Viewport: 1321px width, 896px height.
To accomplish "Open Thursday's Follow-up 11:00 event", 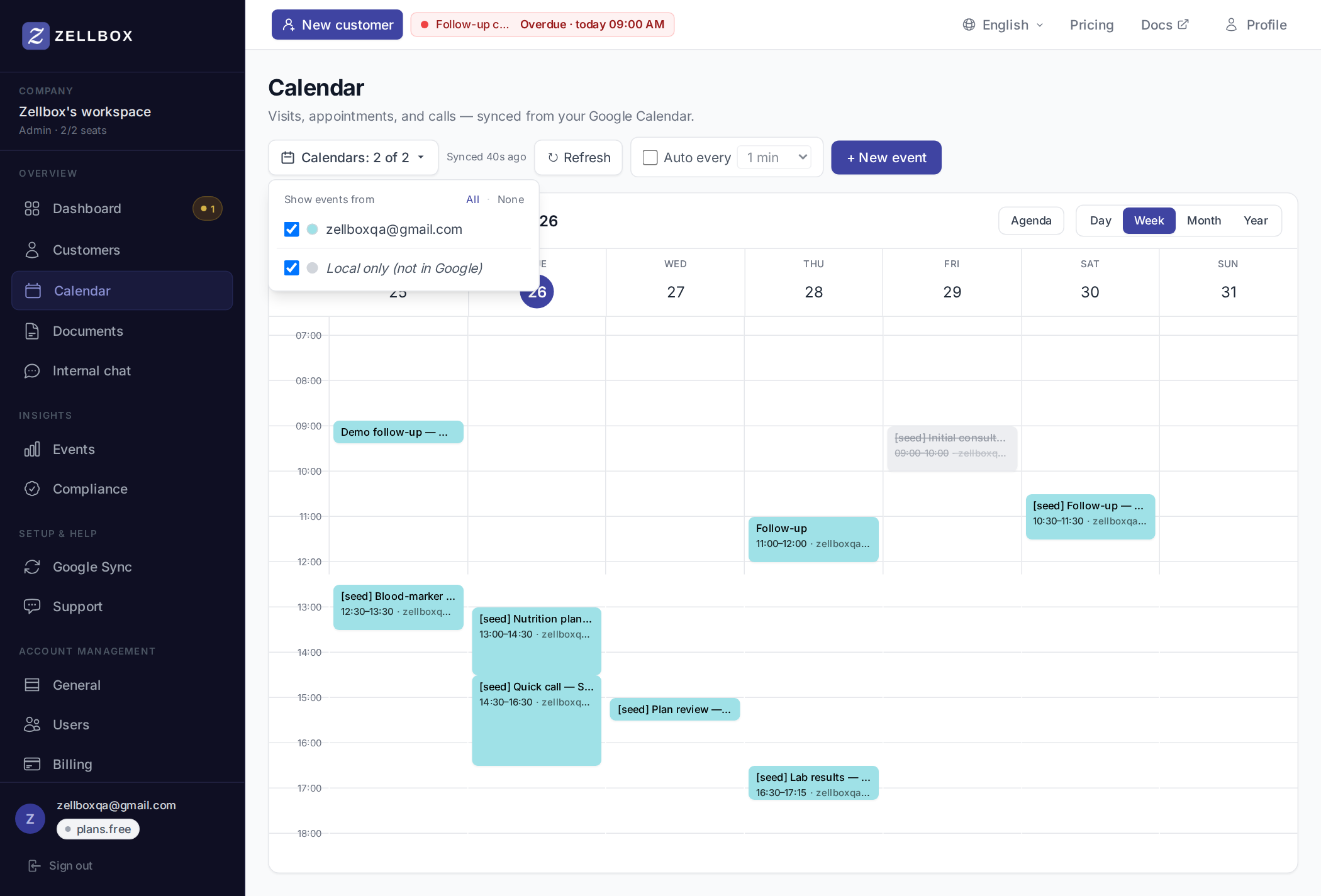I will (x=813, y=539).
